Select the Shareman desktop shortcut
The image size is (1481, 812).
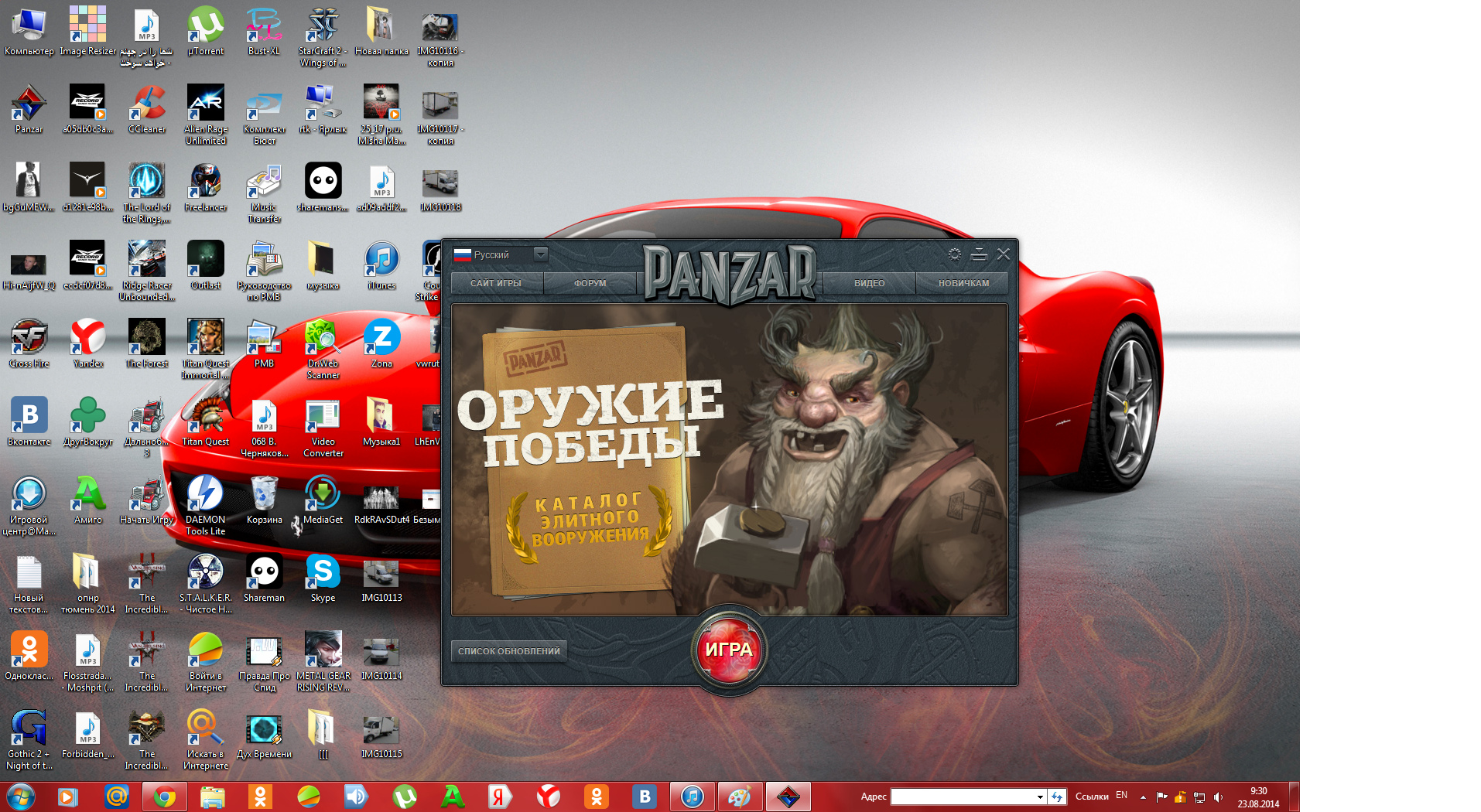coord(264,578)
